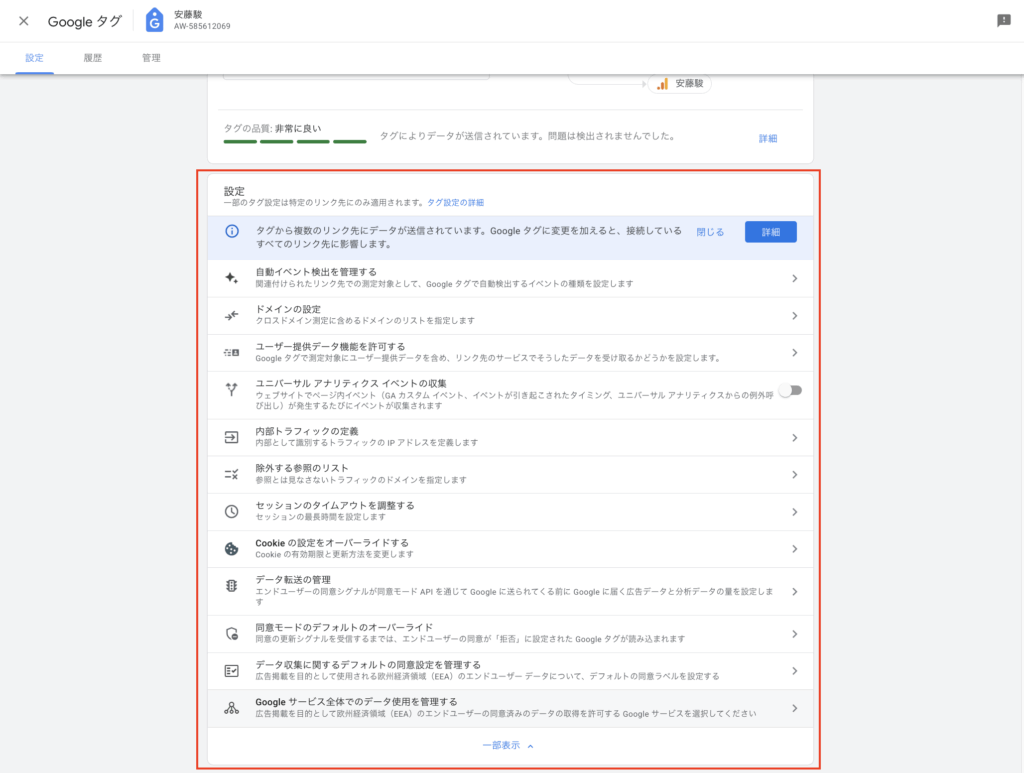Image resolution: width=1024 pixels, height=773 pixels.
Task: Click the fork icon for ユニバーサル アナリティクス イベントの収集
Action: click(231, 390)
